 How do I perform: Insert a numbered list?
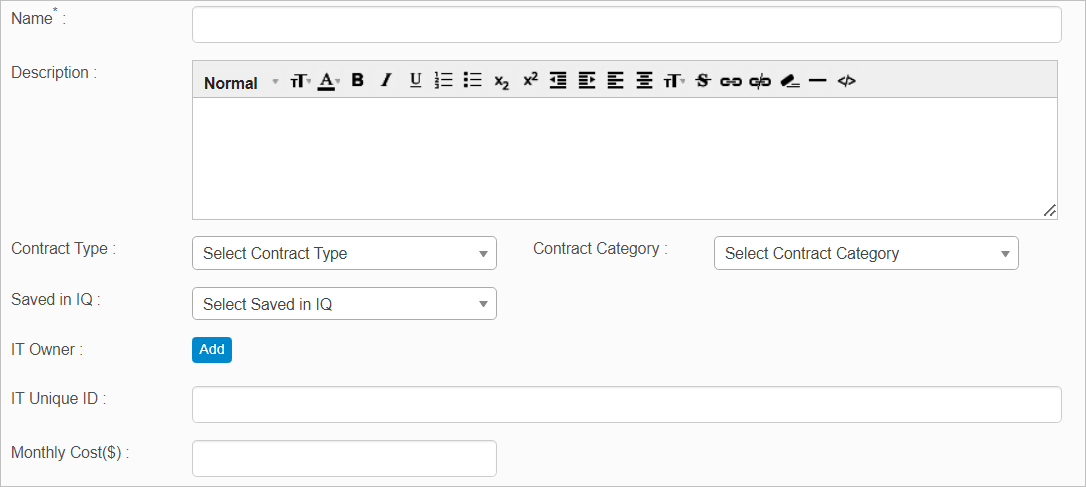[444, 81]
